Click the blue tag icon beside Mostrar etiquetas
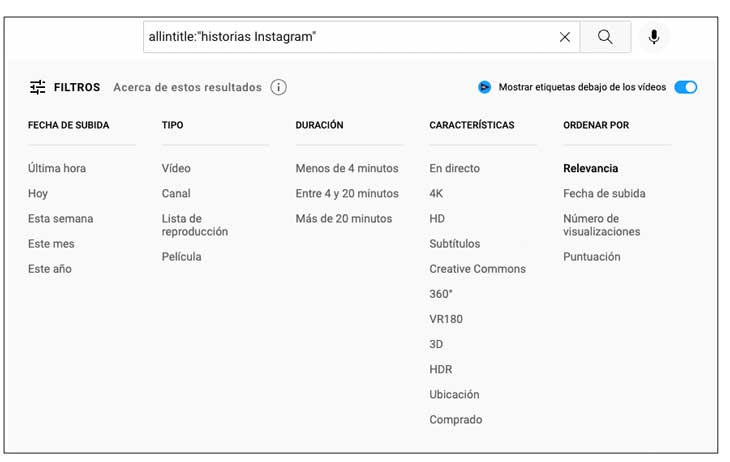This screenshot has width=730, height=462. [x=485, y=87]
